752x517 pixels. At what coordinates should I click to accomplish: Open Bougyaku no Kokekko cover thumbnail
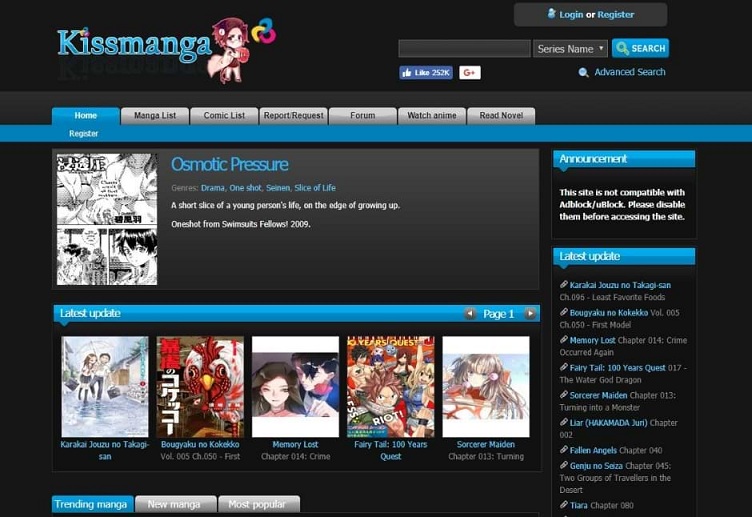(200, 387)
